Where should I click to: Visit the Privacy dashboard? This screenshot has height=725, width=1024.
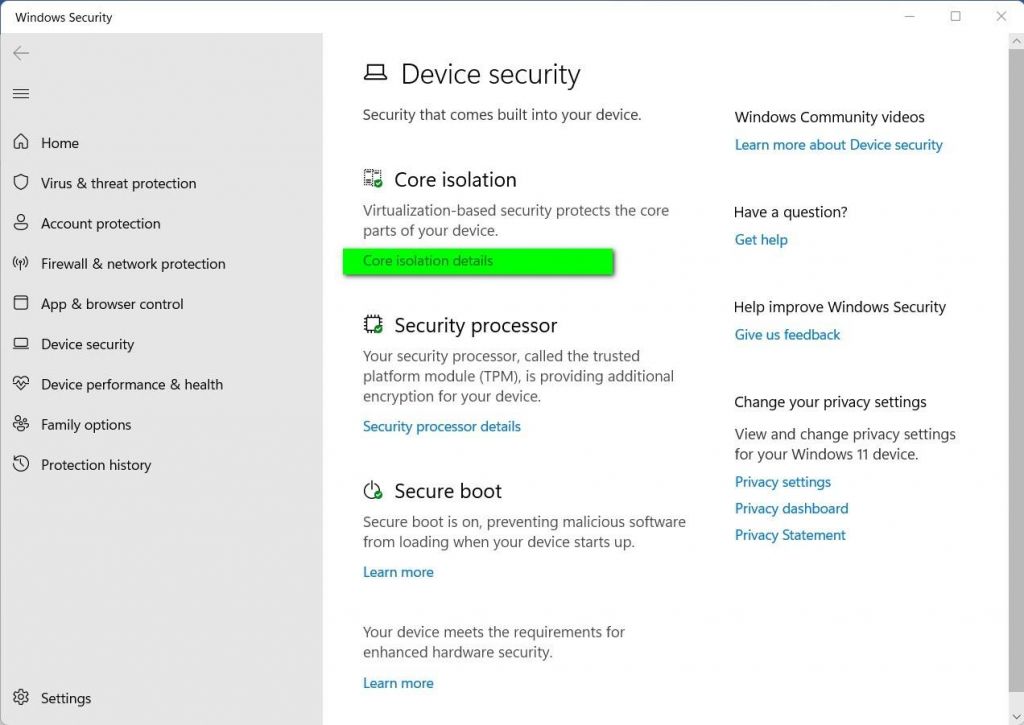pyautogui.click(x=791, y=508)
